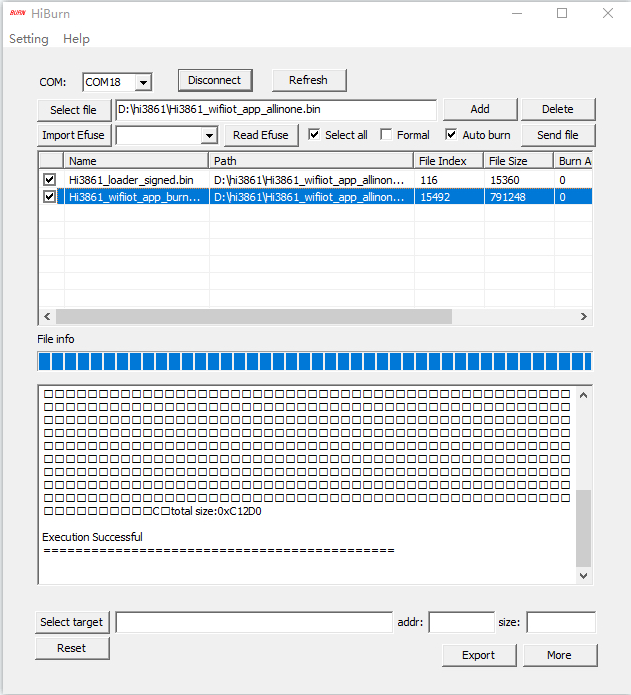The width and height of the screenshot is (631, 695).
Task: Expand the Import Efuse dropdown
Action: point(209,135)
